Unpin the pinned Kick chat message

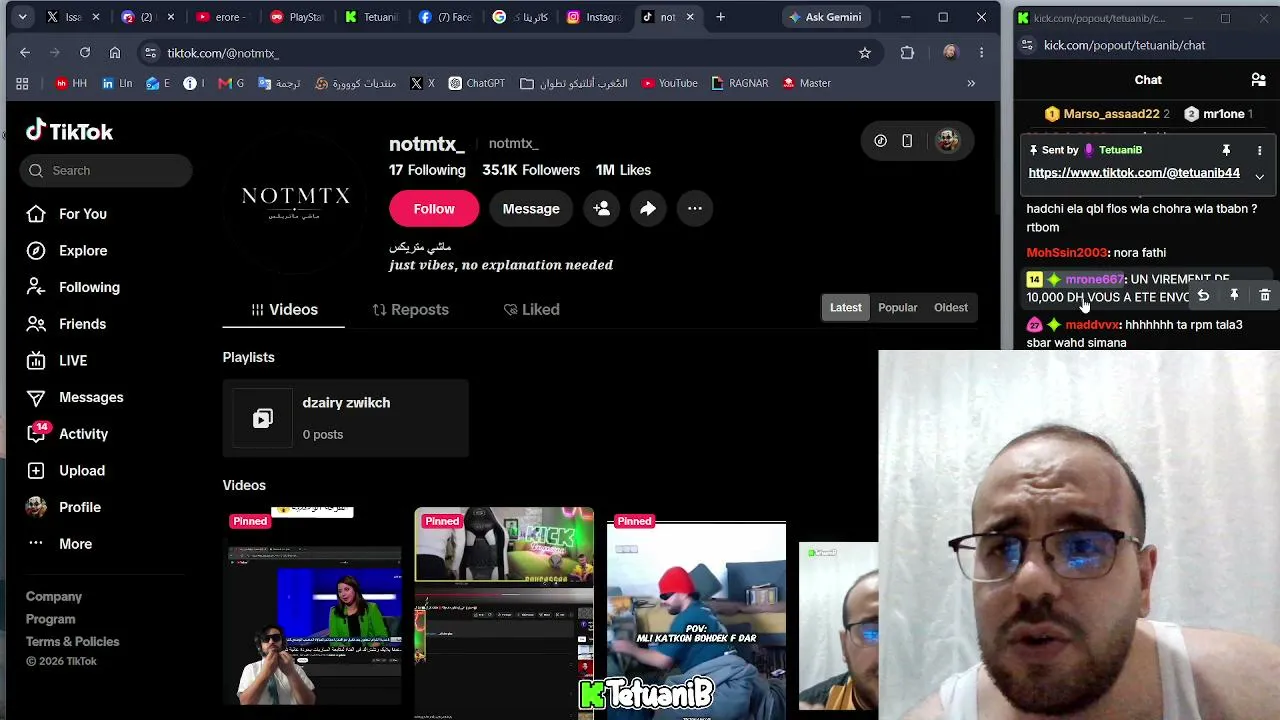click(x=1226, y=150)
